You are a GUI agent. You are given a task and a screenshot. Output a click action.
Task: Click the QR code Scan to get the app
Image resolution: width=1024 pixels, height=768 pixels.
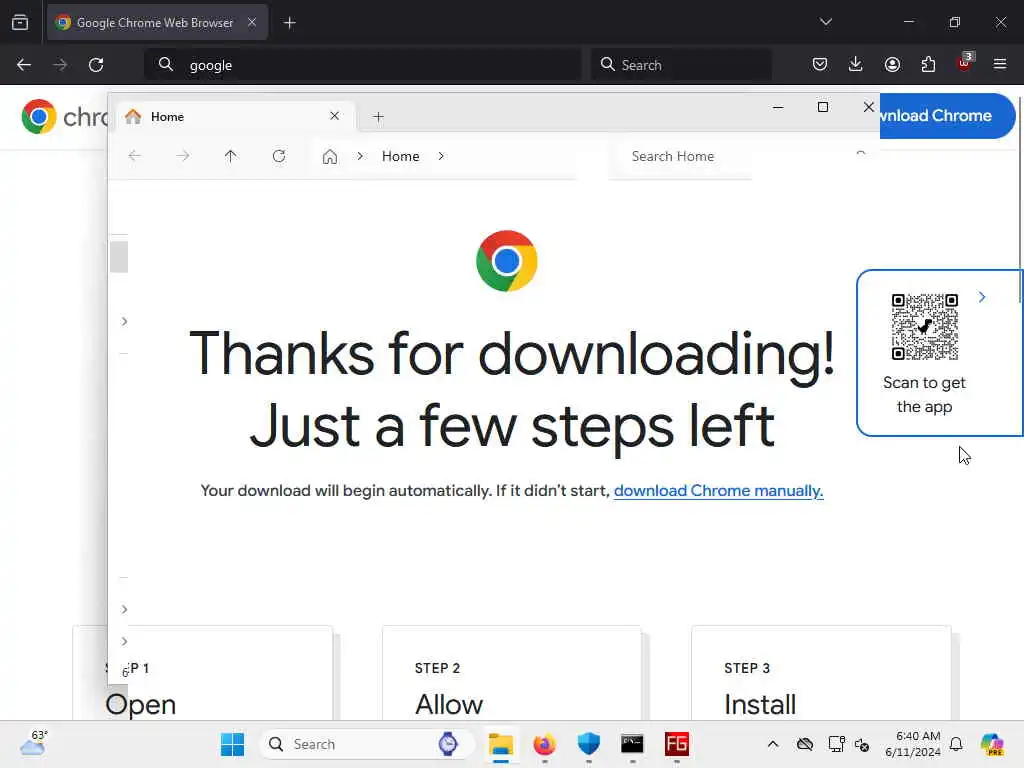(x=925, y=327)
